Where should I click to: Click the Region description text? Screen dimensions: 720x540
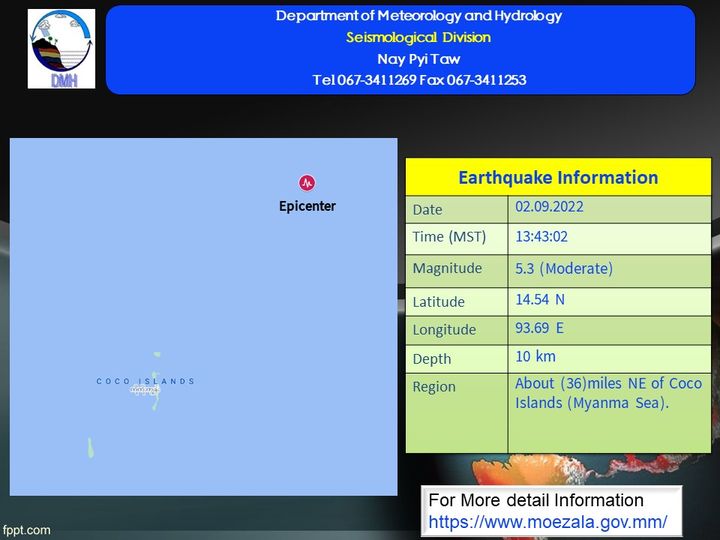click(608, 393)
